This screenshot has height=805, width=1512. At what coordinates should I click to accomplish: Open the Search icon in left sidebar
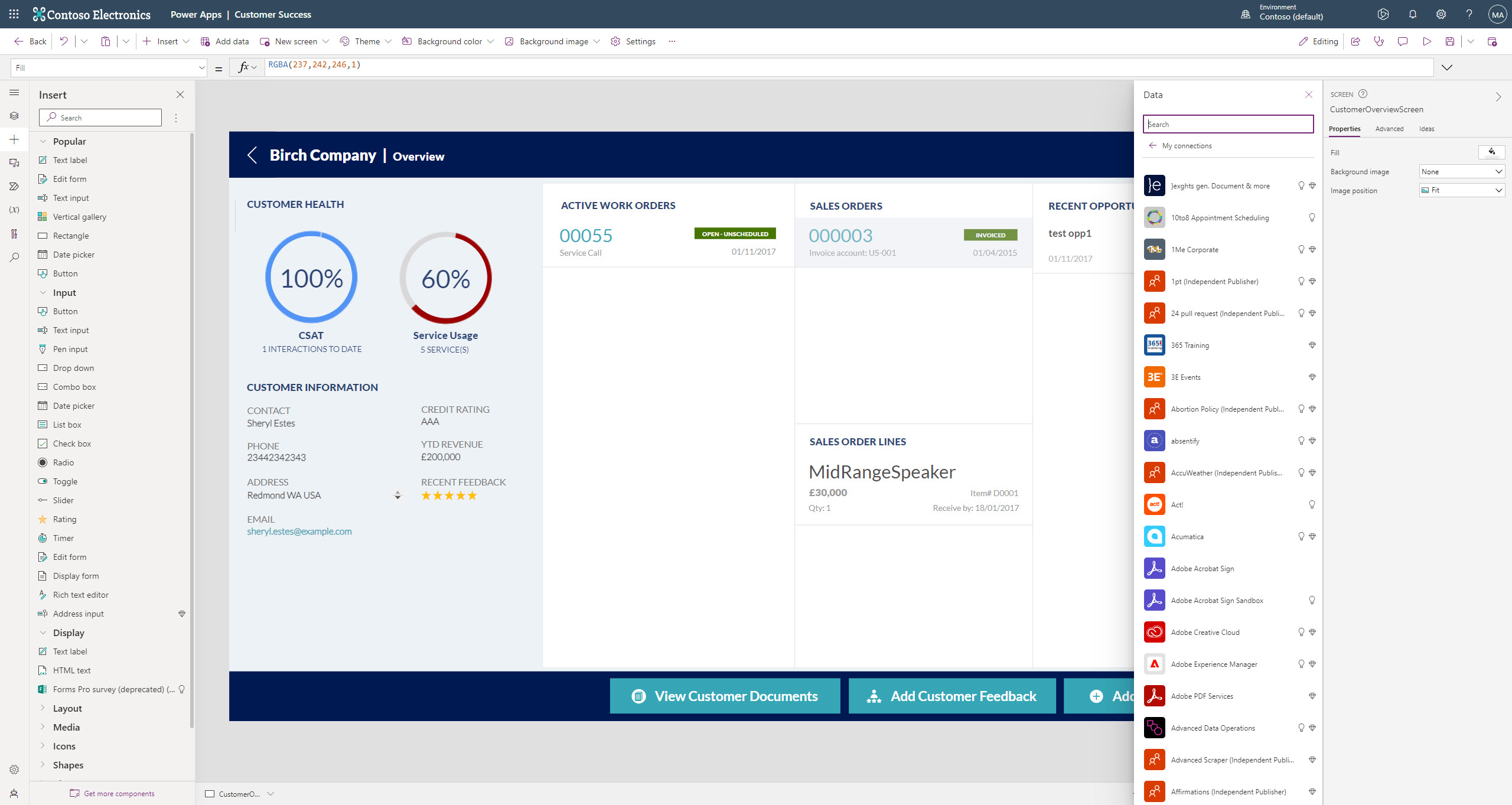coord(14,258)
